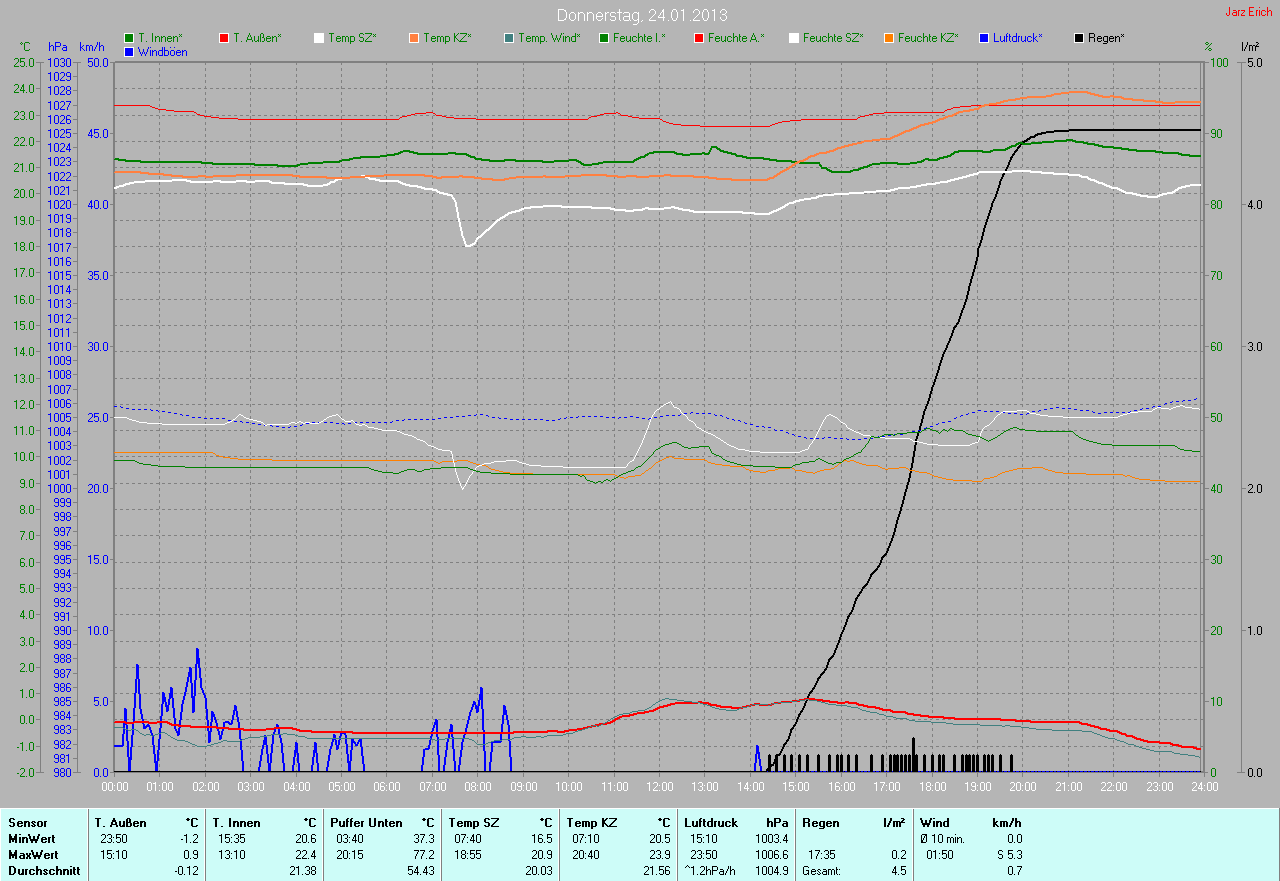Click the Wind column header in table
The image size is (1280, 881).
934,823
